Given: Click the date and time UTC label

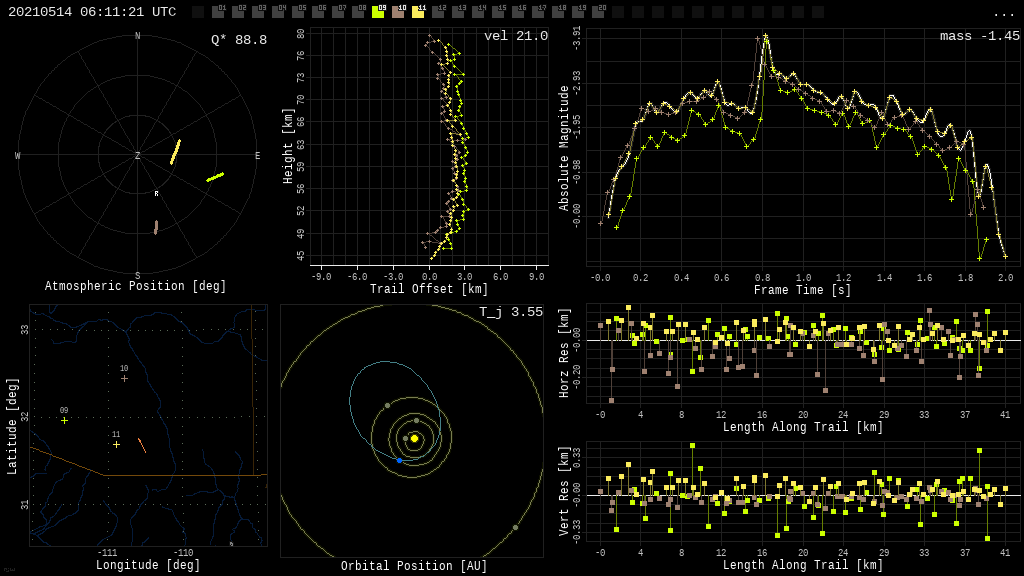Looking at the screenshot, I should point(92,12).
